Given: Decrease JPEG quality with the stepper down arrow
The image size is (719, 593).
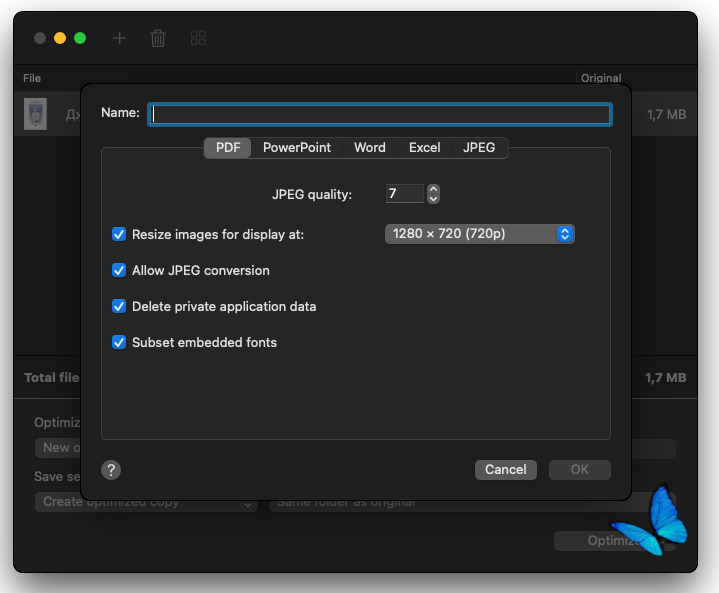Looking at the screenshot, I should 433,199.
